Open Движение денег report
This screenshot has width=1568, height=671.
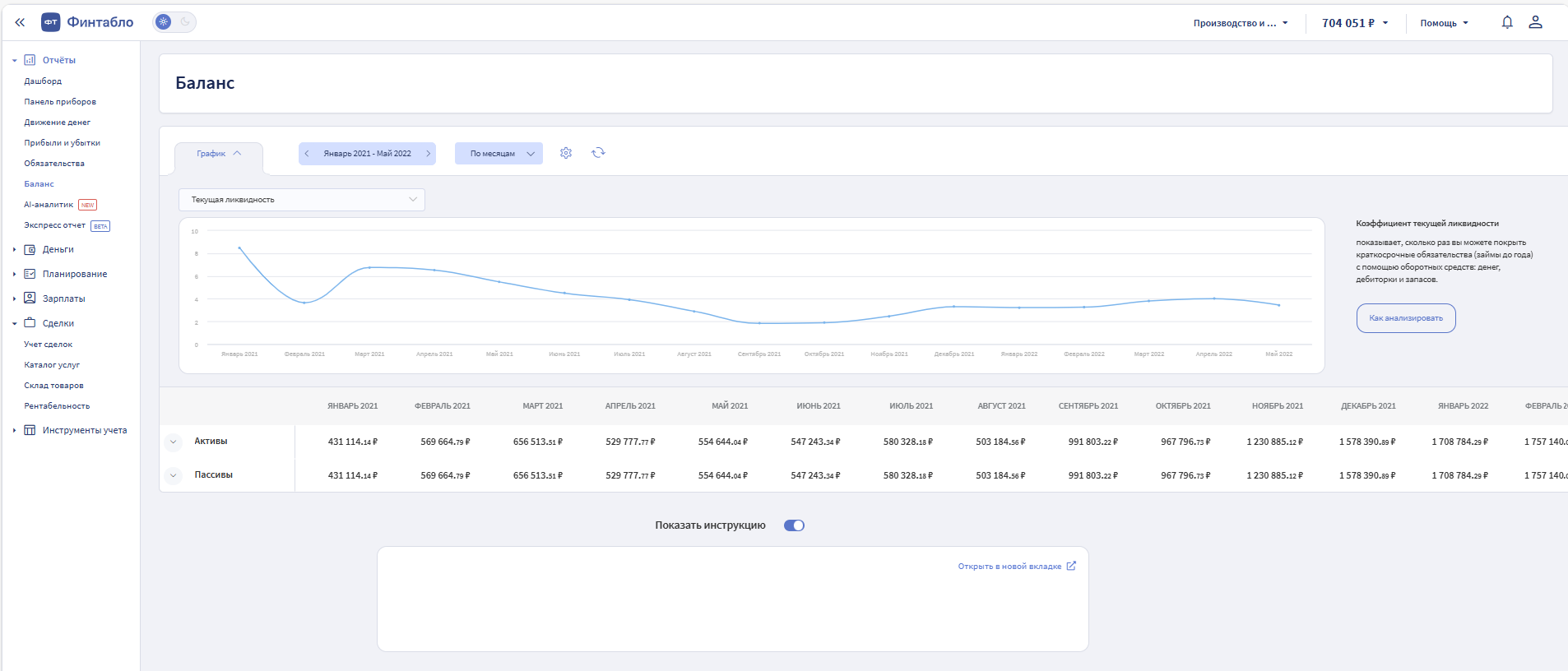click(57, 123)
